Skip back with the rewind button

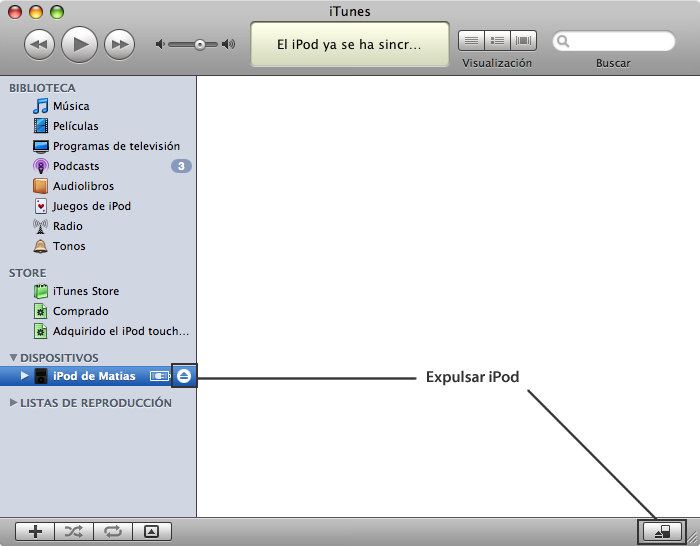39,44
